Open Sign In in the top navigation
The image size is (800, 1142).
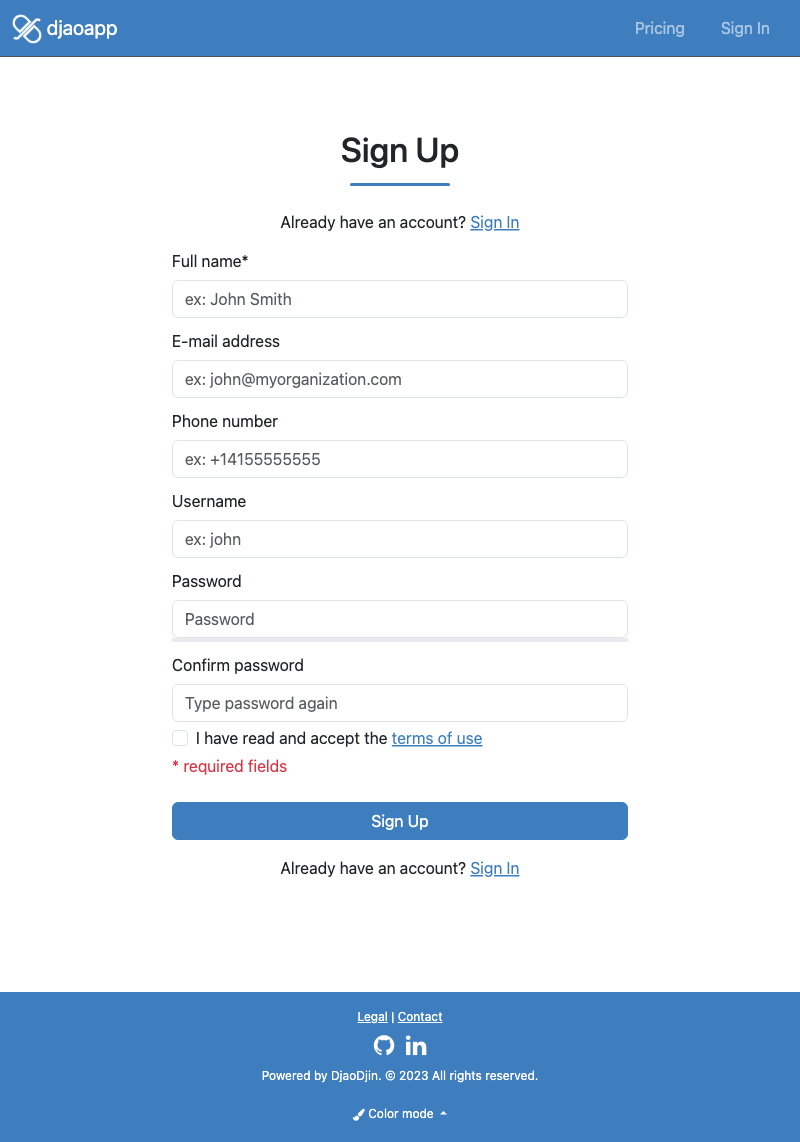(x=745, y=28)
